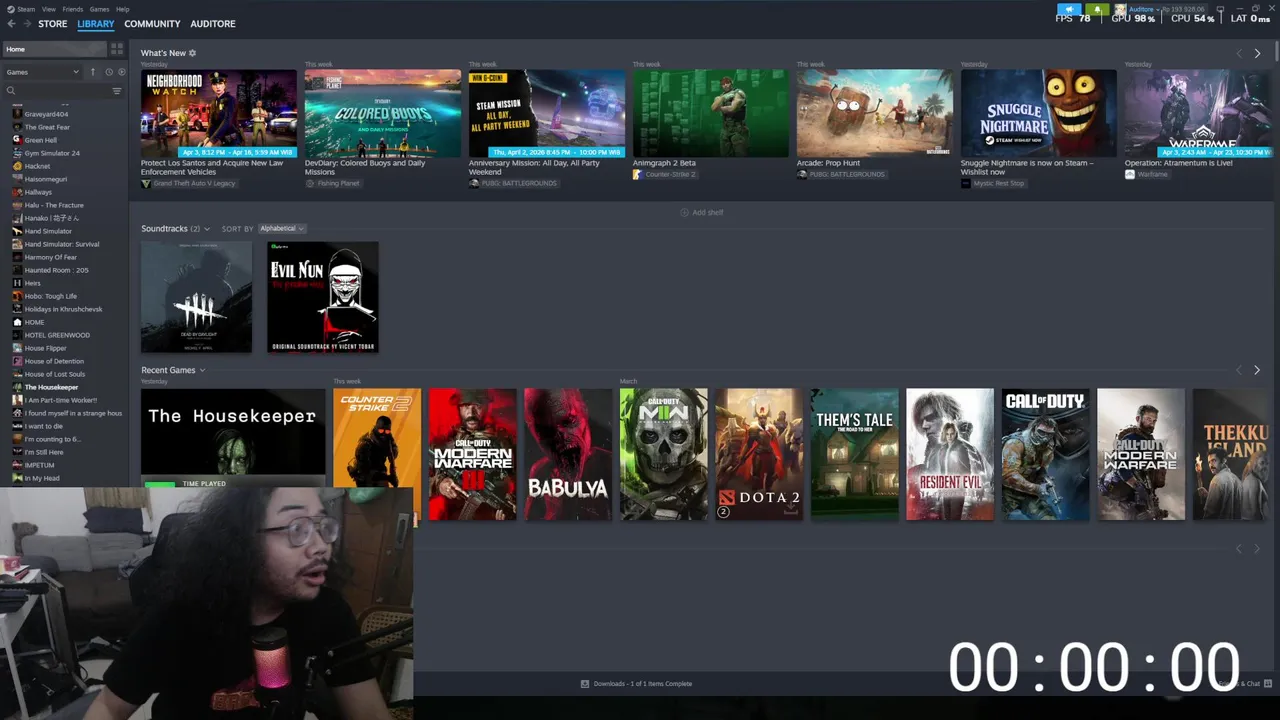Expand the Games filter dropdown
The image size is (1280, 720).
click(x=42, y=72)
